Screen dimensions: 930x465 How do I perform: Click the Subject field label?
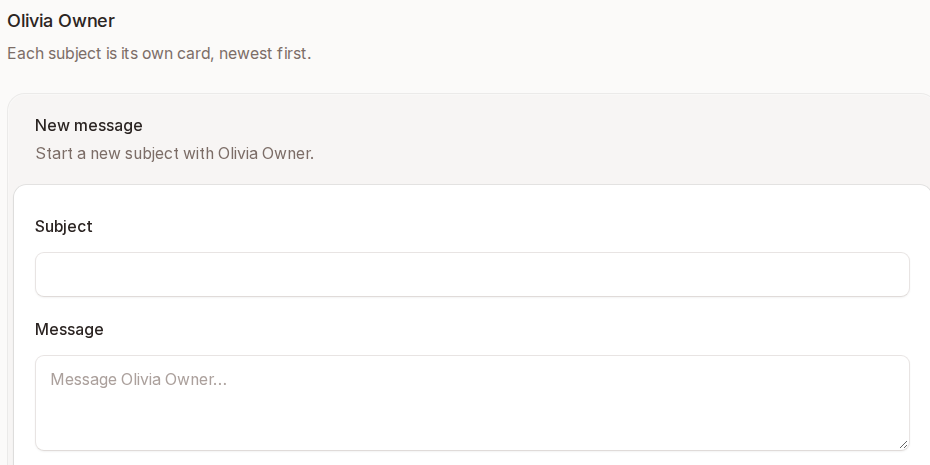click(x=63, y=227)
